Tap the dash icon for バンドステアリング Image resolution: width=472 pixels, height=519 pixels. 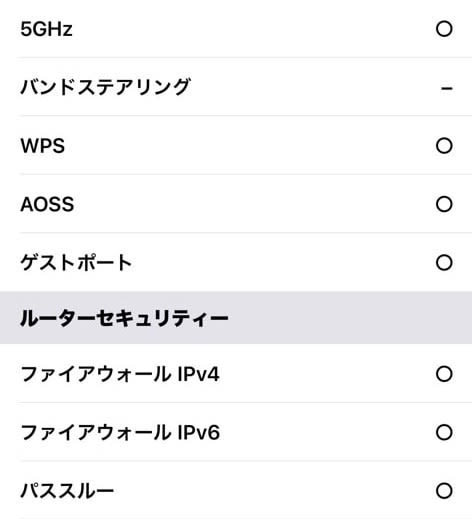(446, 88)
